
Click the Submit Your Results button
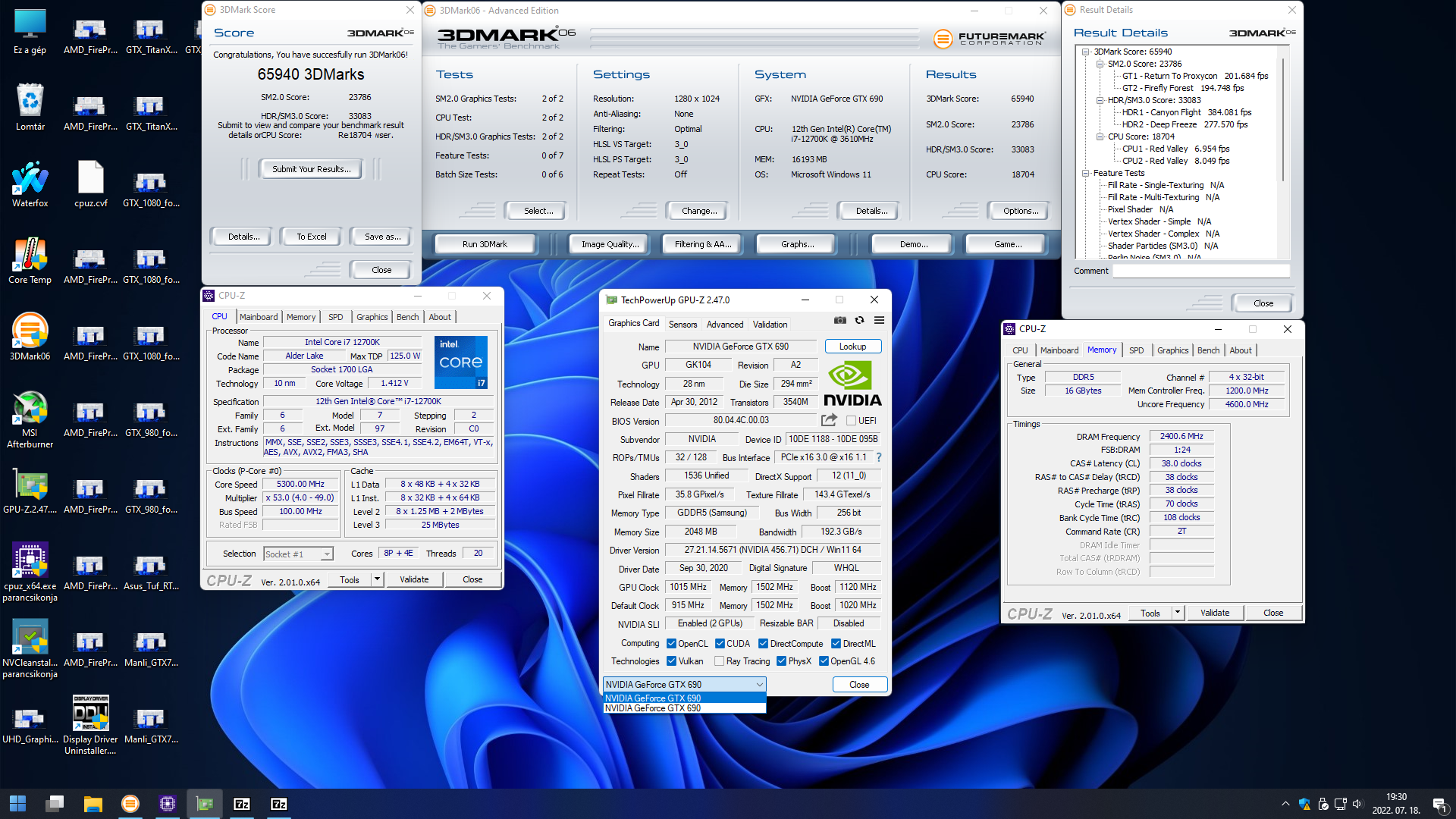click(x=312, y=169)
